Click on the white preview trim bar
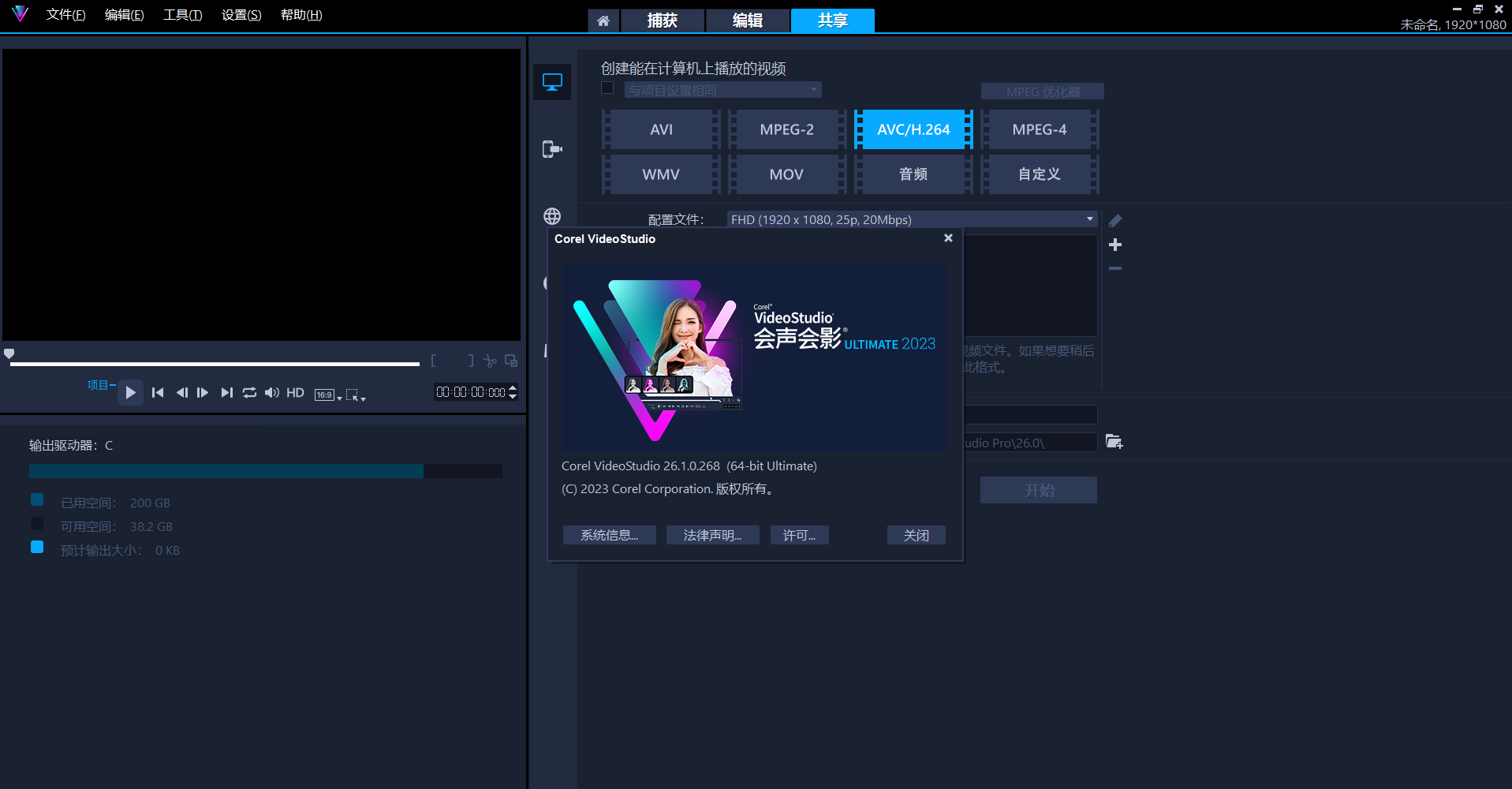Image resolution: width=1512 pixels, height=789 pixels. 215,364
